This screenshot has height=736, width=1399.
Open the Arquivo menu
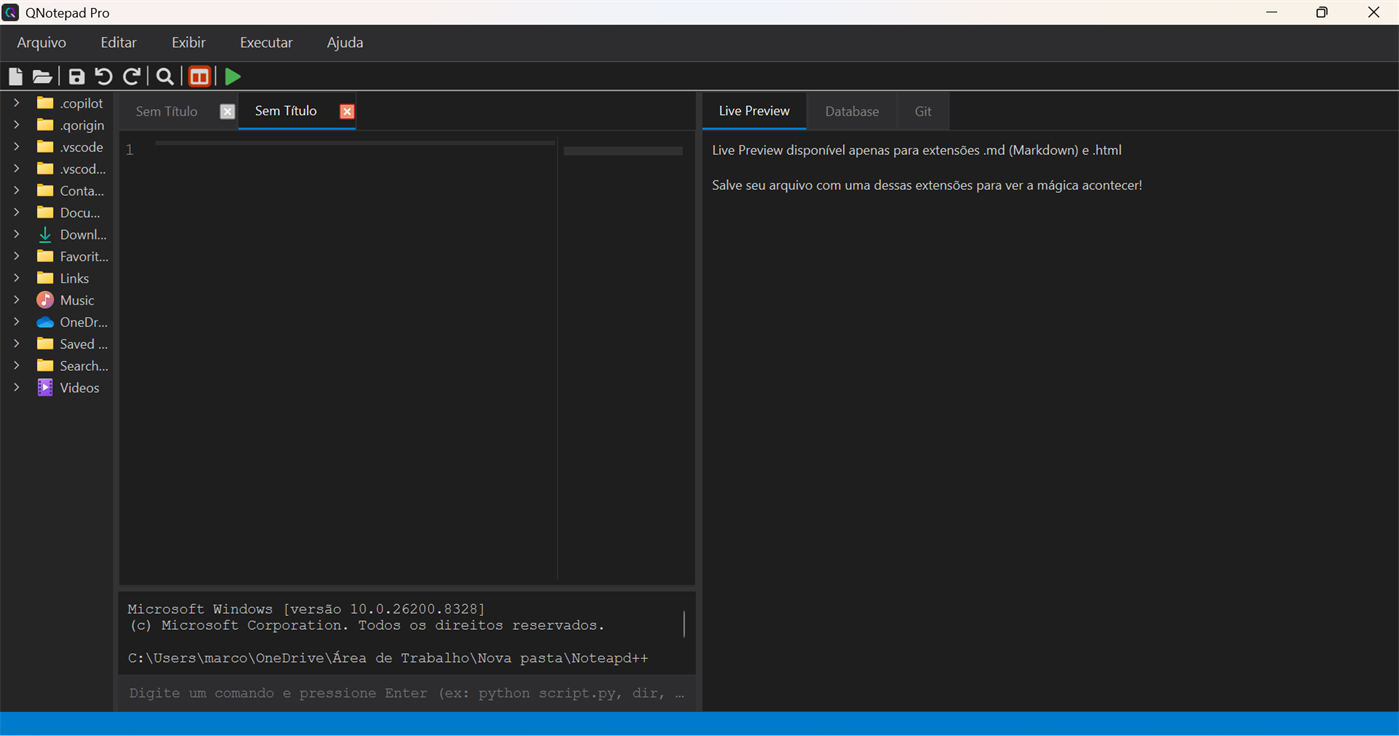tap(41, 43)
